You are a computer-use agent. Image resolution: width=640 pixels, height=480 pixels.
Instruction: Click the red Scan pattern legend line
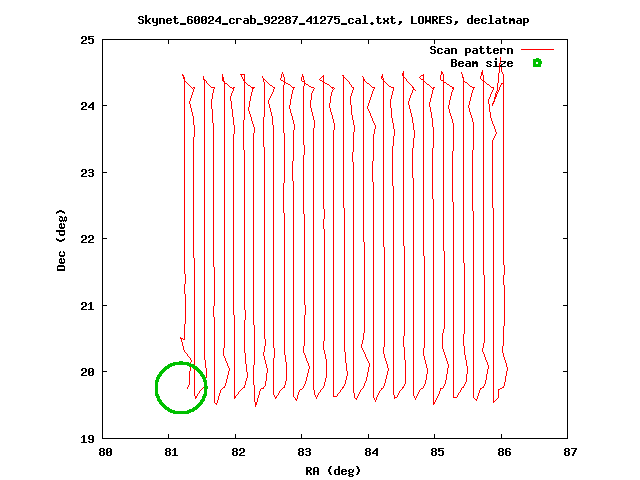[x=537, y=50]
